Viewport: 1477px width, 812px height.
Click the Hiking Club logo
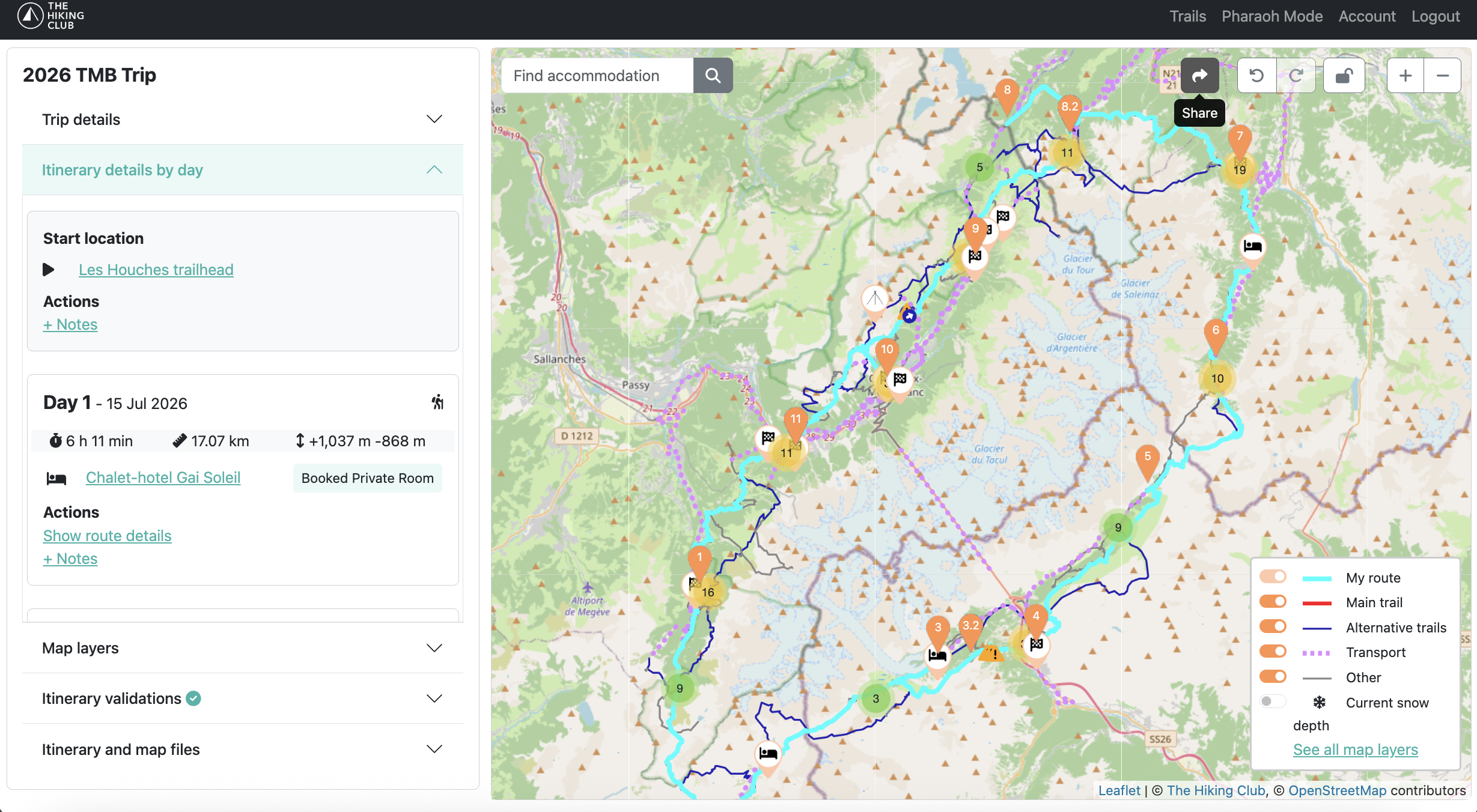(x=50, y=16)
